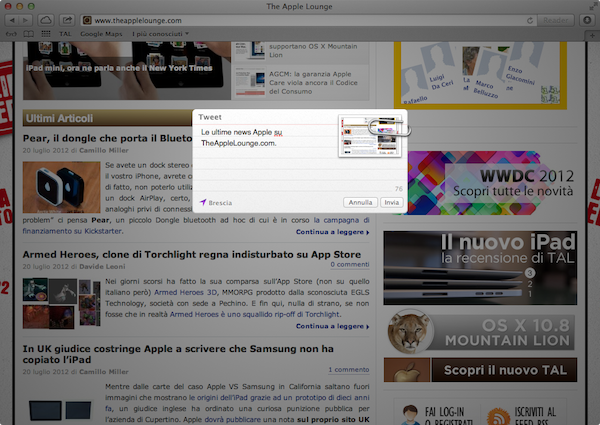Viewport: 600px width, 425px height.
Task: Add a new tab with plus button
Action: click(592, 36)
